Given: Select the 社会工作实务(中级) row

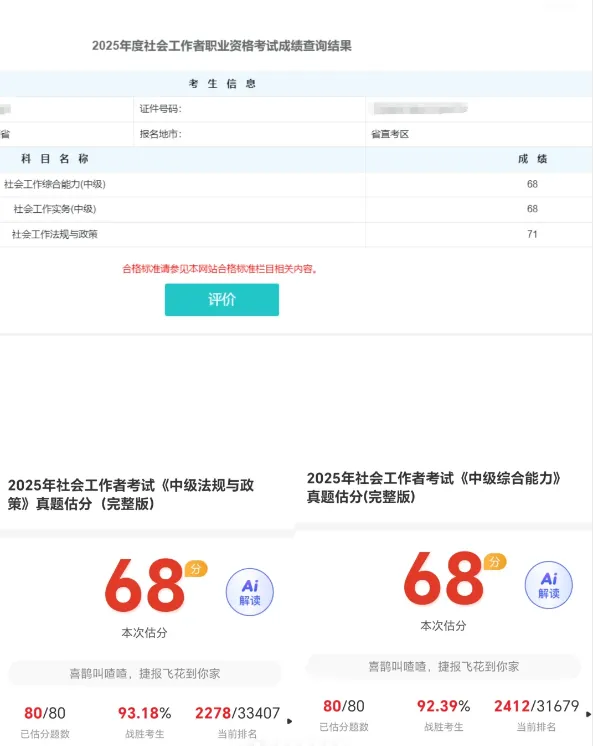Looking at the screenshot, I should pos(296,209).
